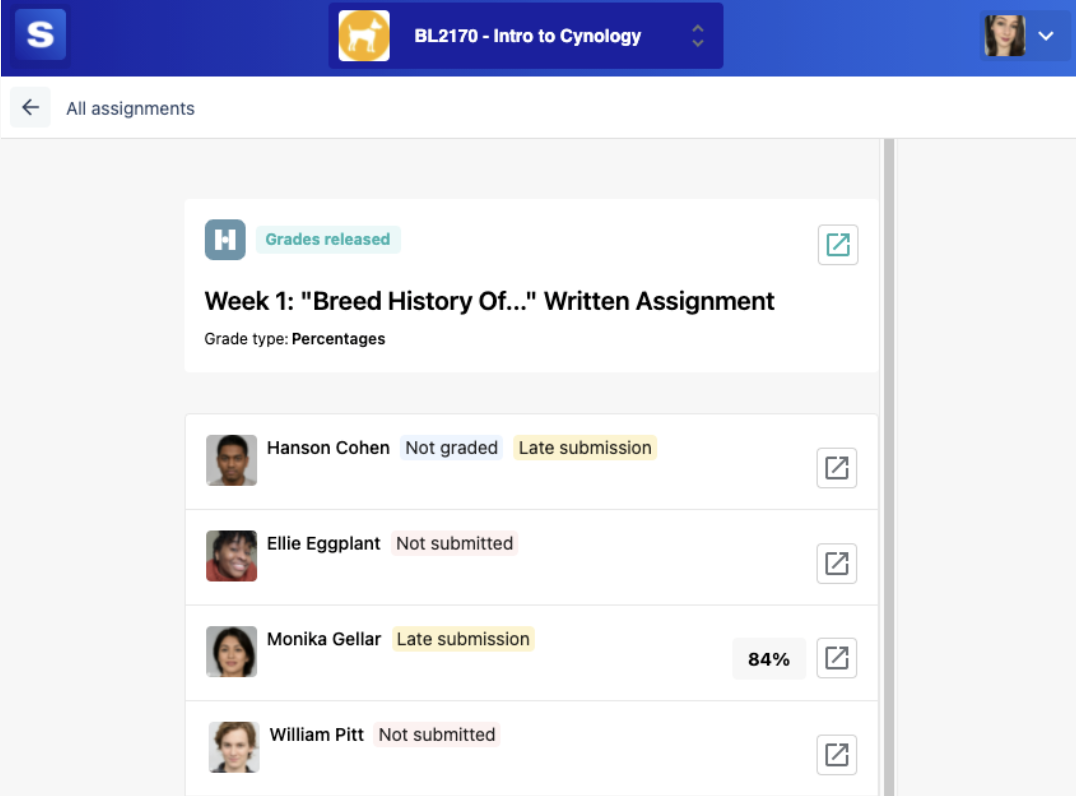This screenshot has width=1076, height=796.
Task: Click Monika Gellar's avatar
Action: point(232,651)
